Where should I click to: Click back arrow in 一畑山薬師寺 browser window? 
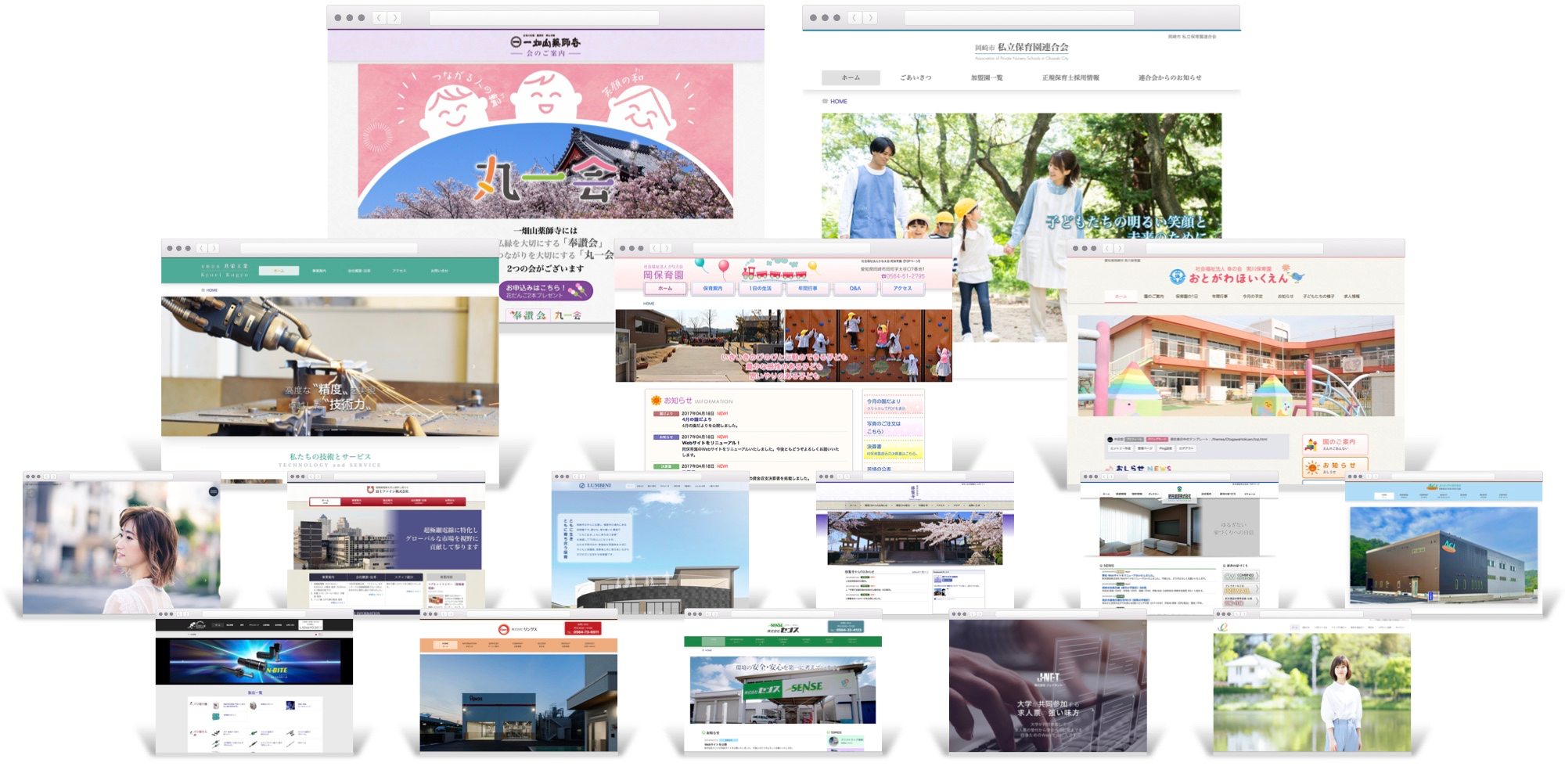[380, 18]
